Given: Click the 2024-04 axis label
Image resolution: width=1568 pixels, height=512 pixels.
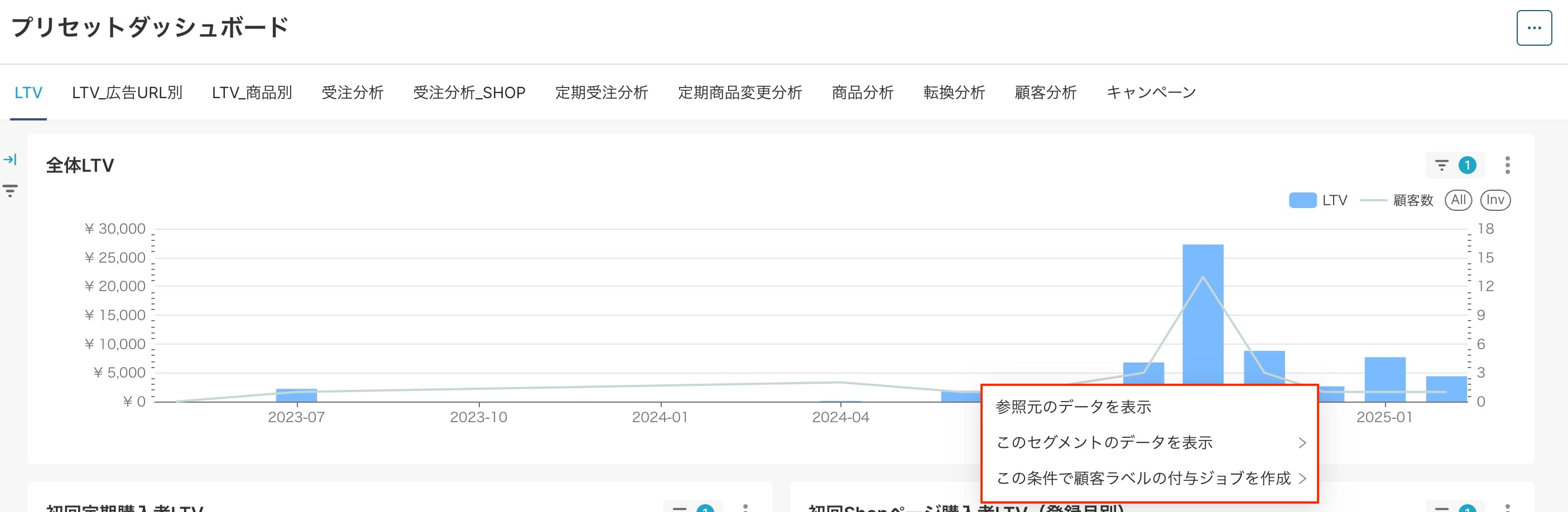Looking at the screenshot, I should 840,417.
